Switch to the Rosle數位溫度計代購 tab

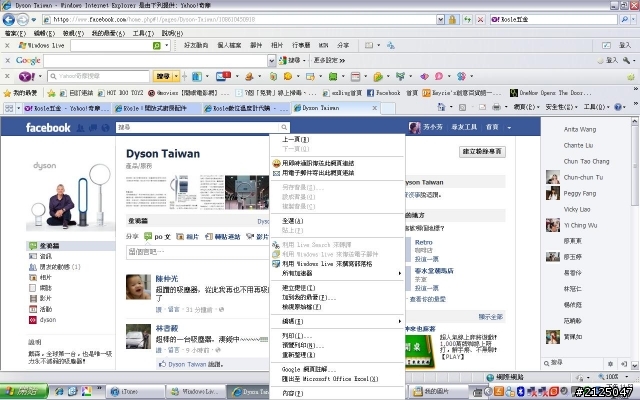pos(246,108)
